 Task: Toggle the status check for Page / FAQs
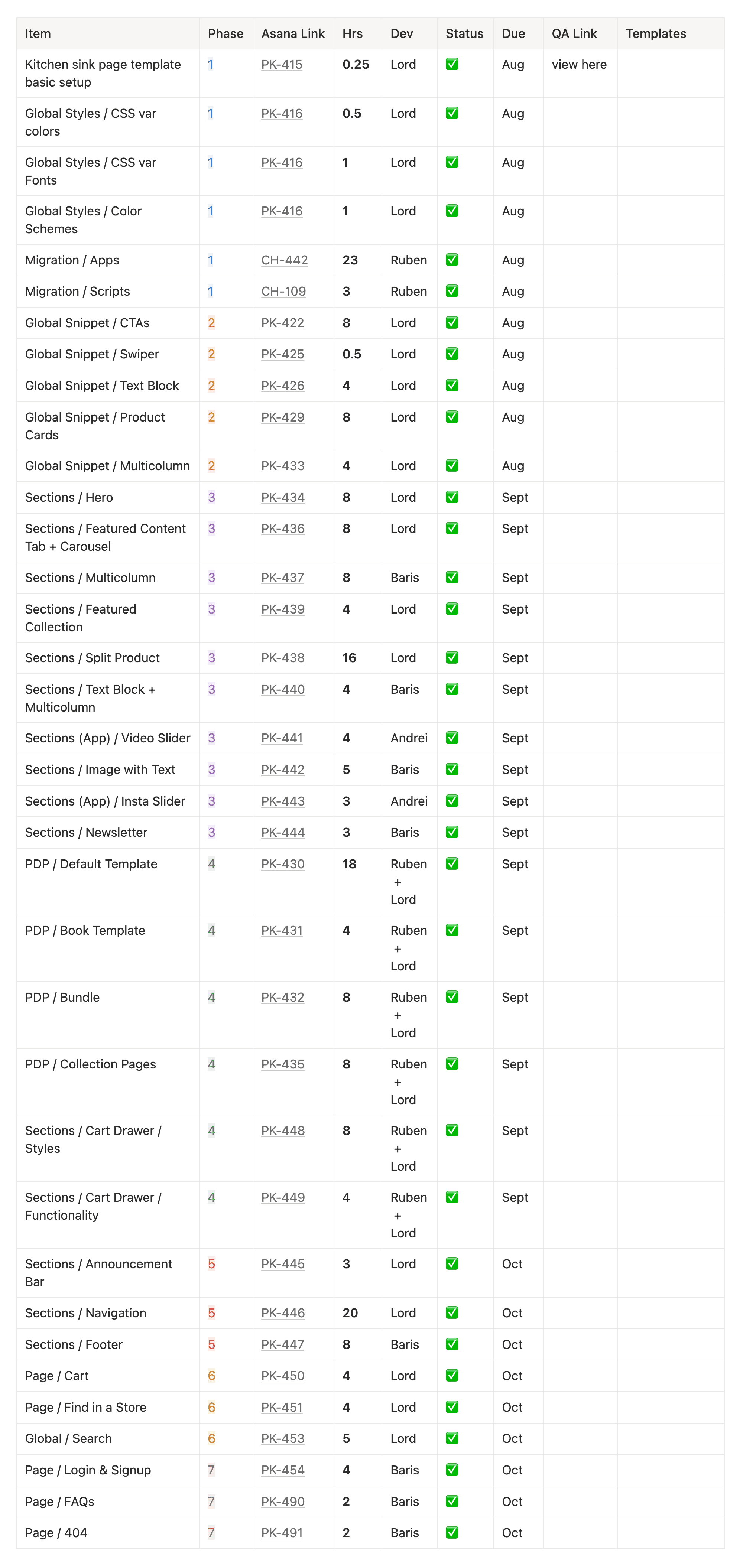point(452,1501)
